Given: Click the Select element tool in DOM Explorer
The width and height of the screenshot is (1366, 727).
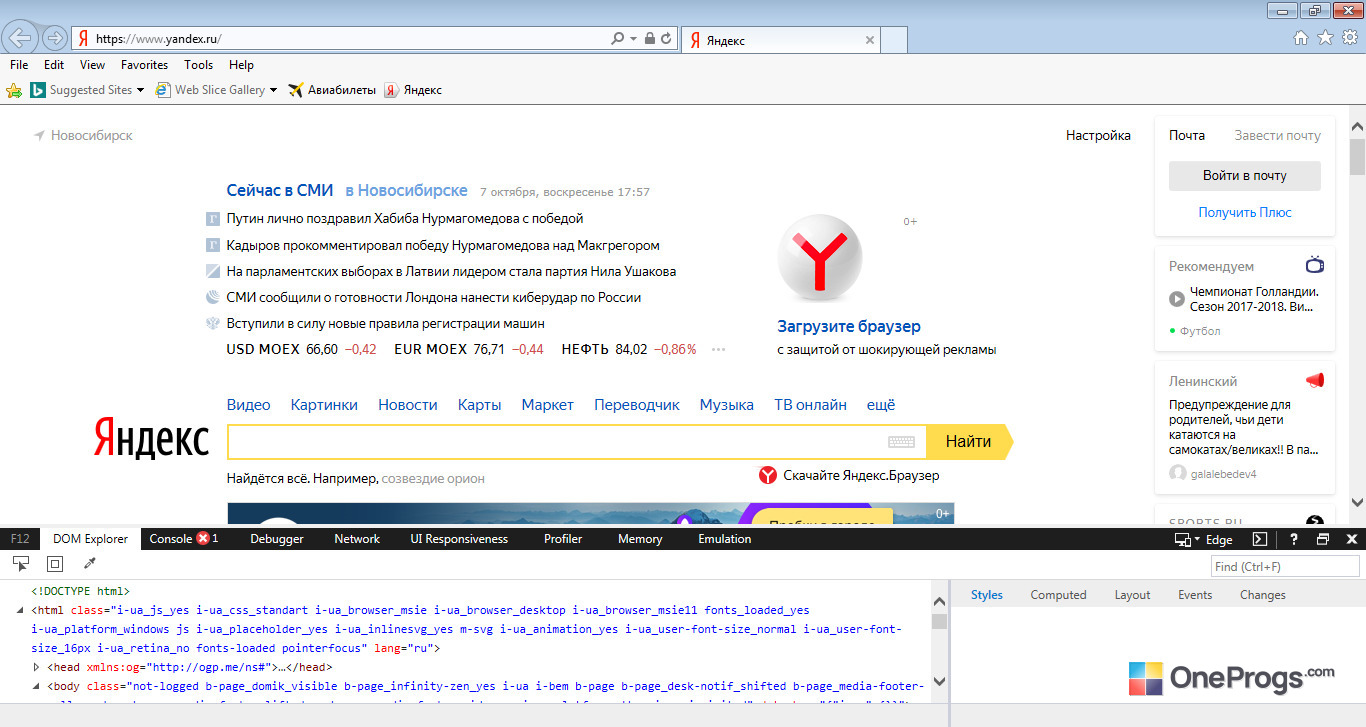Looking at the screenshot, I should point(21,564).
